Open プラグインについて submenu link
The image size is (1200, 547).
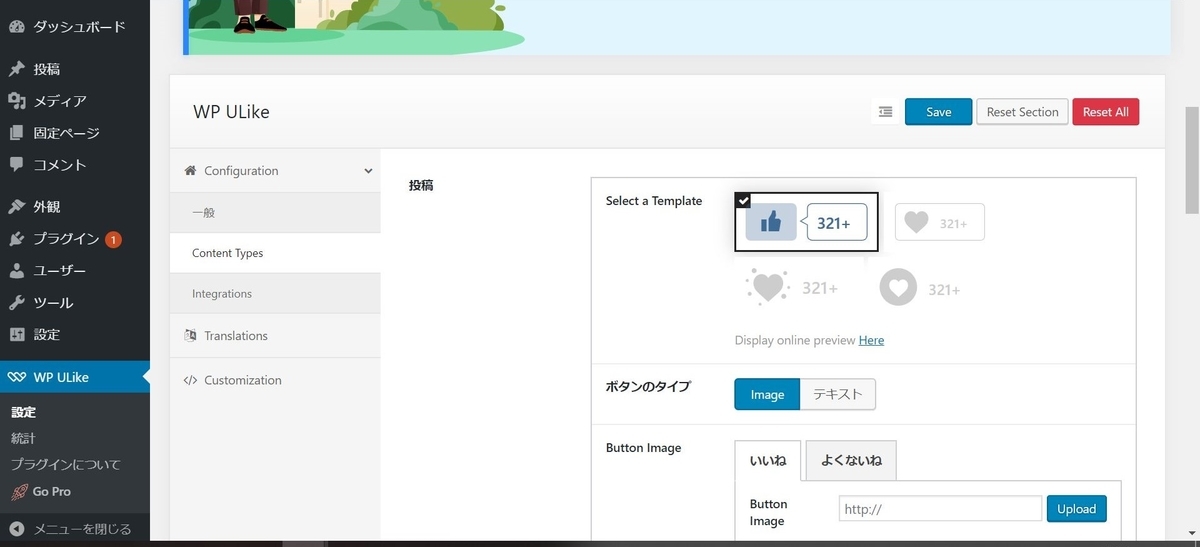[65, 464]
